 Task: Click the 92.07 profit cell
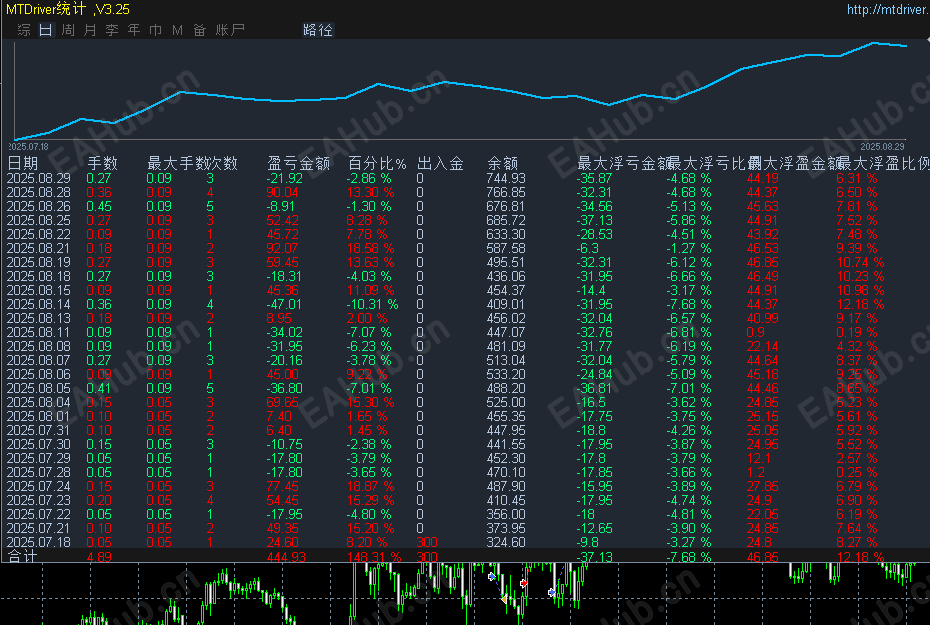click(282, 248)
